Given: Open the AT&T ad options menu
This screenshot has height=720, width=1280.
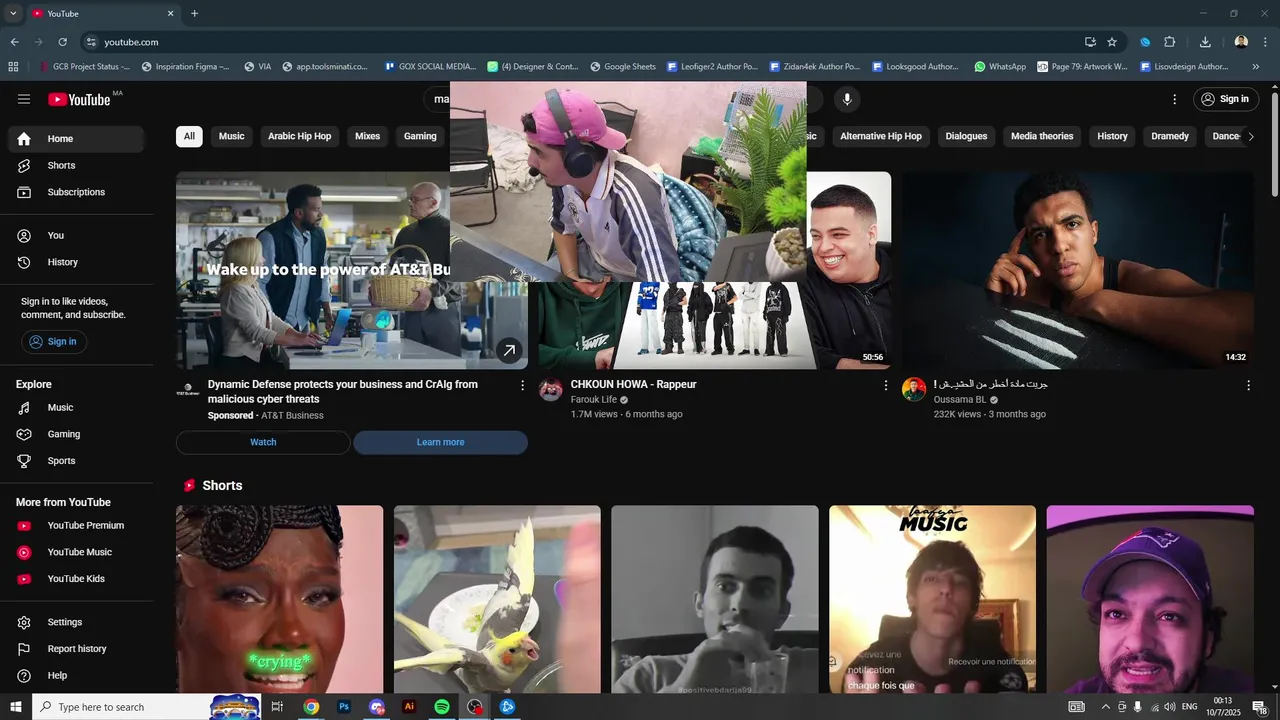Looking at the screenshot, I should point(522,385).
